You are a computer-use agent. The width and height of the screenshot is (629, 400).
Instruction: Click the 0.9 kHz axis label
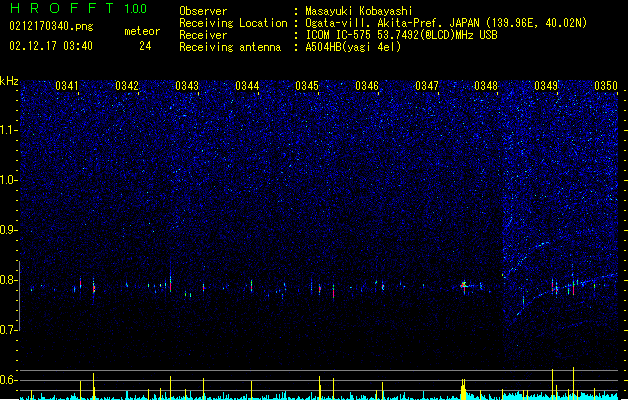pyautogui.click(x=8, y=230)
